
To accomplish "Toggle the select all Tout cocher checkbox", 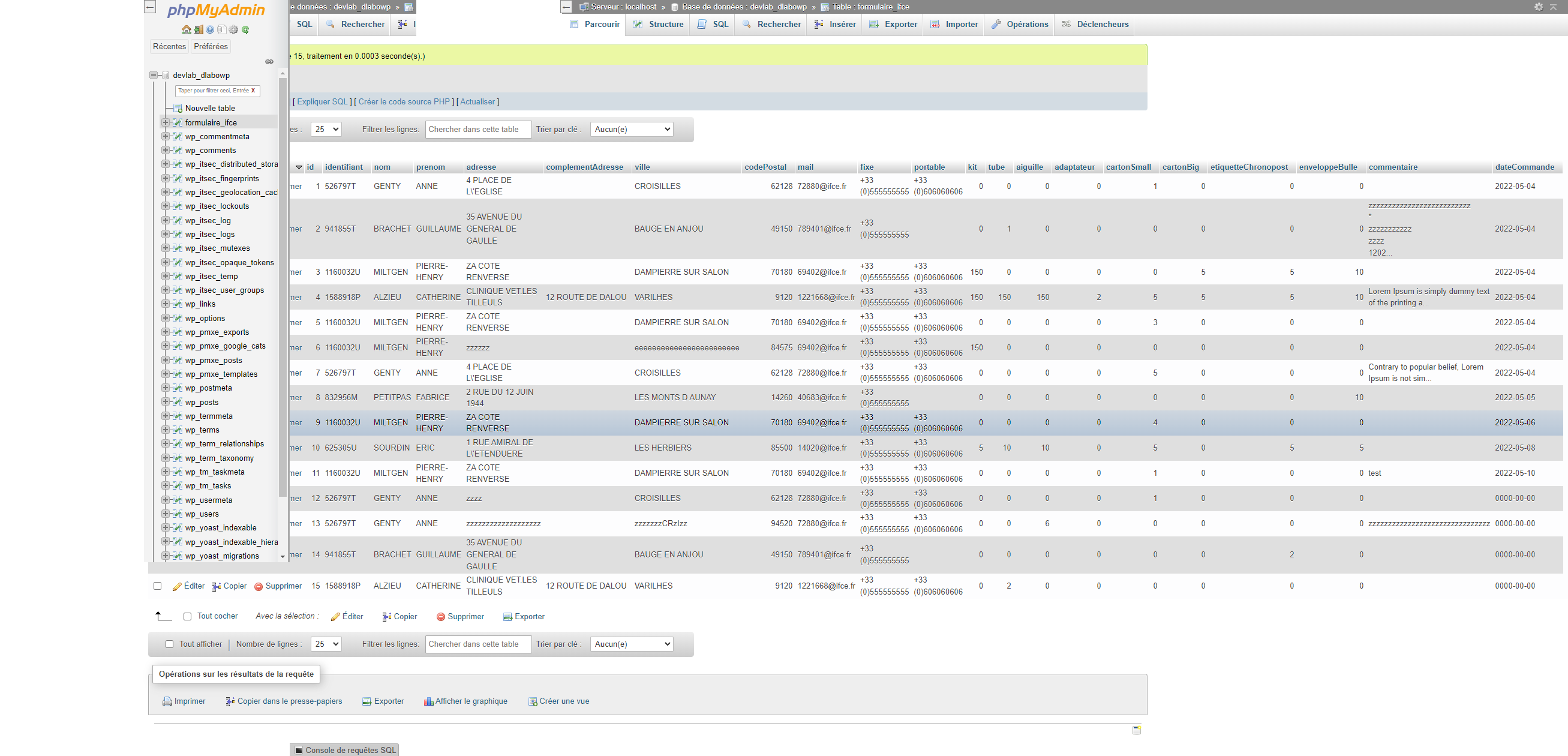I will click(x=188, y=616).
